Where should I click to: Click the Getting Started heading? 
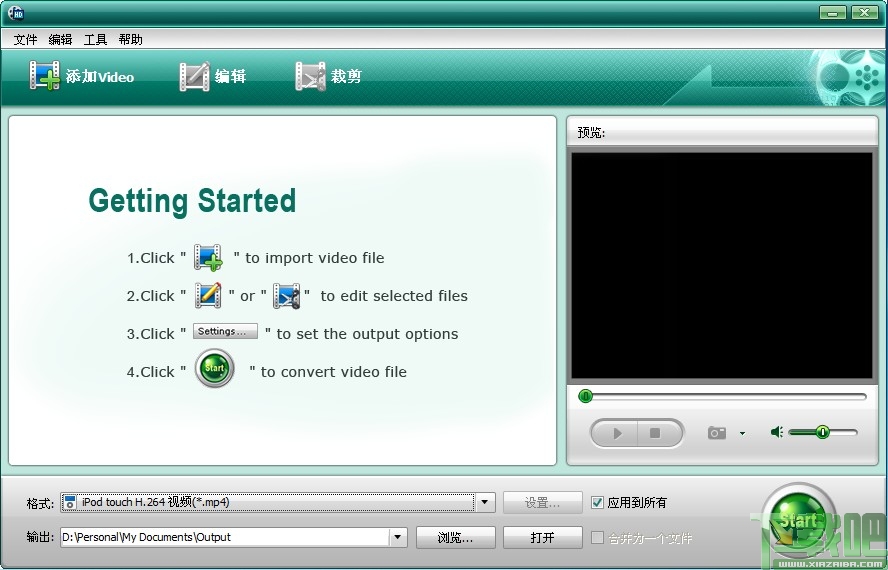coord(192,201)
